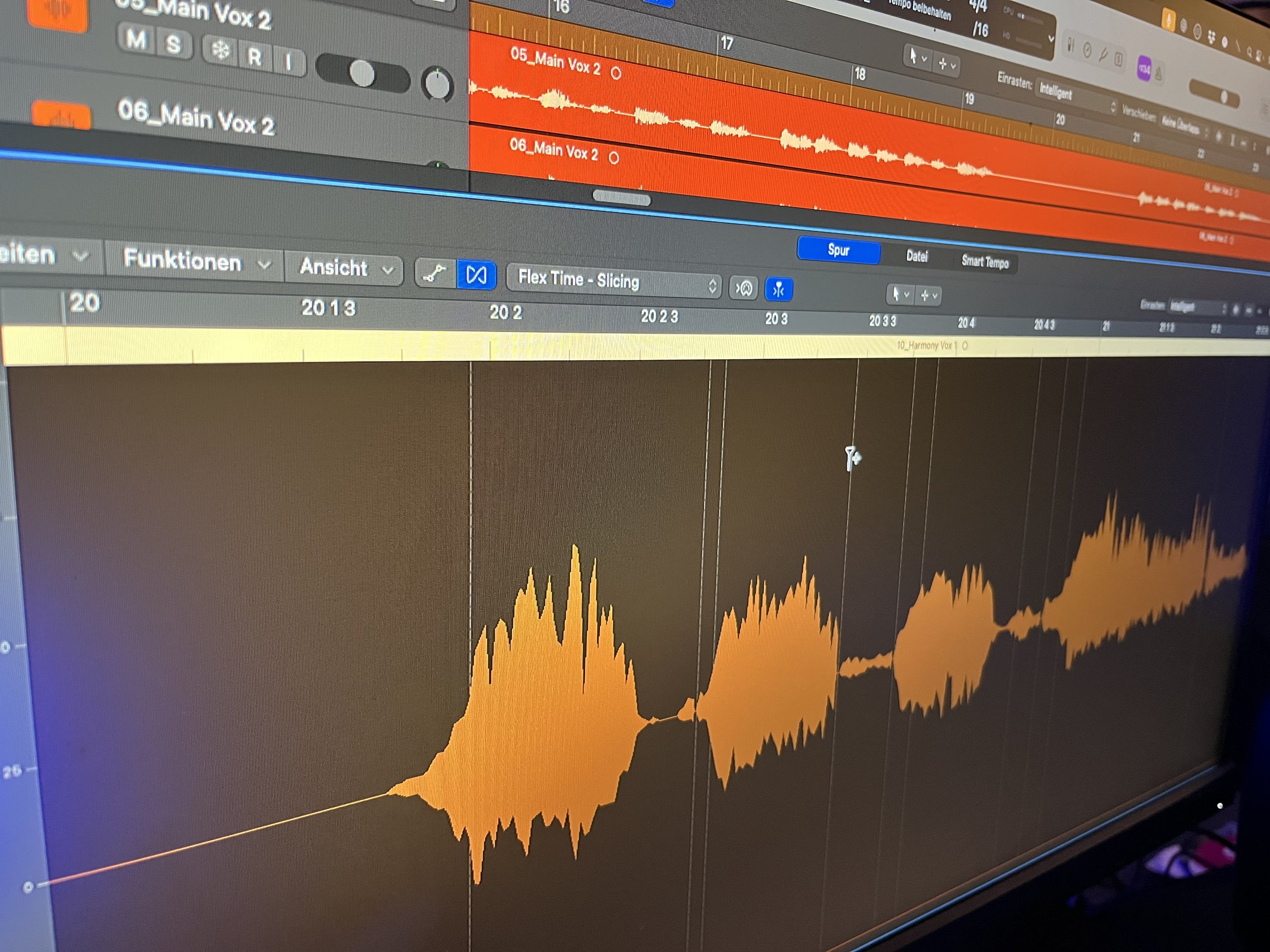This screenshot has height=952, width=1270.
Task: Click tracks ruler at bar 18
Action: point(860,74)
